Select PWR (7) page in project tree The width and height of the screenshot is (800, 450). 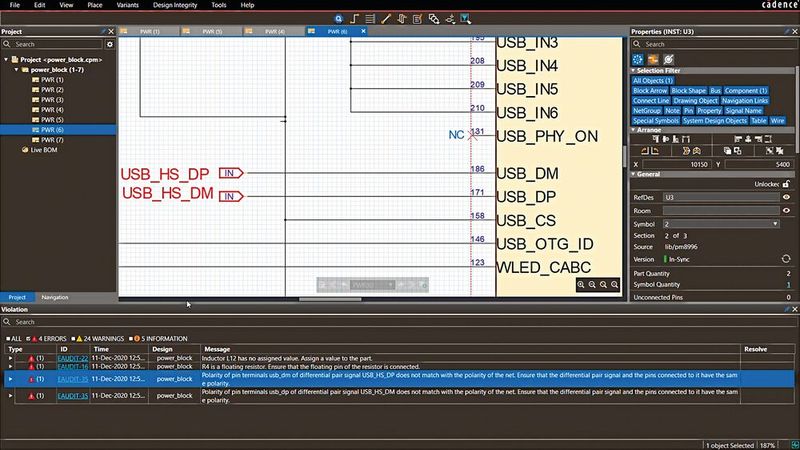52,140
